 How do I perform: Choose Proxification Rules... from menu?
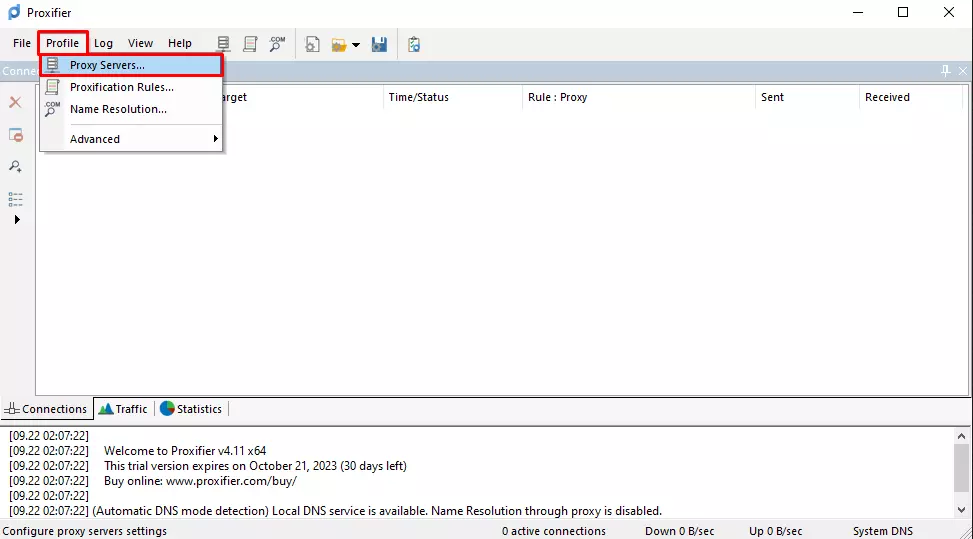(x=131, y=87)
